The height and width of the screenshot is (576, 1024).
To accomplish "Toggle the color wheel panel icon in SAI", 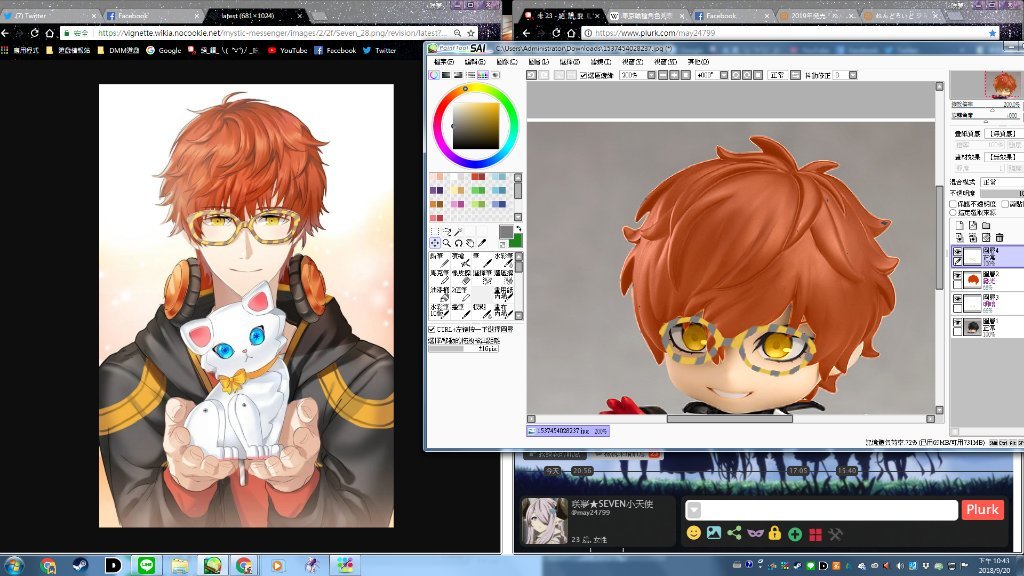I will pos(434,75).
